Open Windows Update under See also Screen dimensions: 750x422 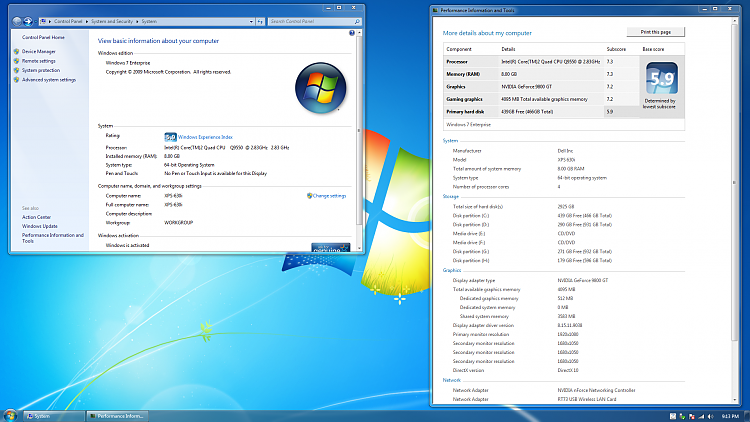[40, 226]
